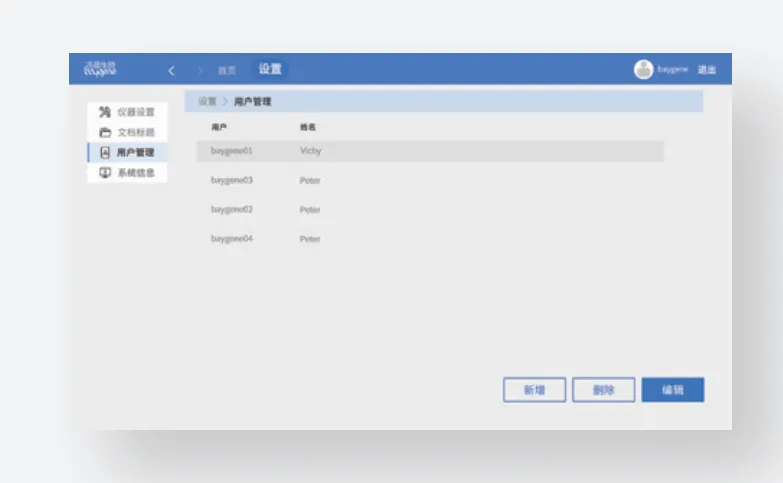Open the 首页 home tab
This screenshot has width=783, height=483.
coord(227,70)
